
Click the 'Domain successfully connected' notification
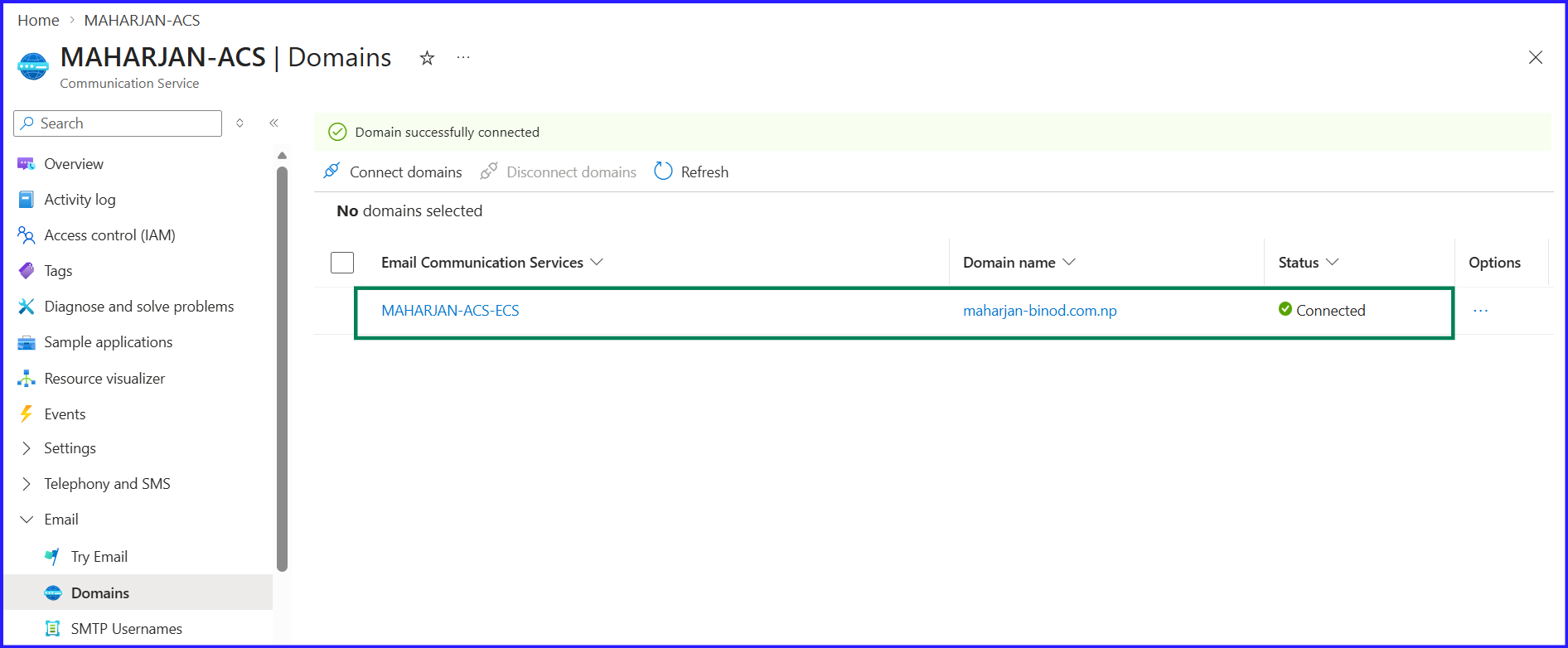click(448, 133)
